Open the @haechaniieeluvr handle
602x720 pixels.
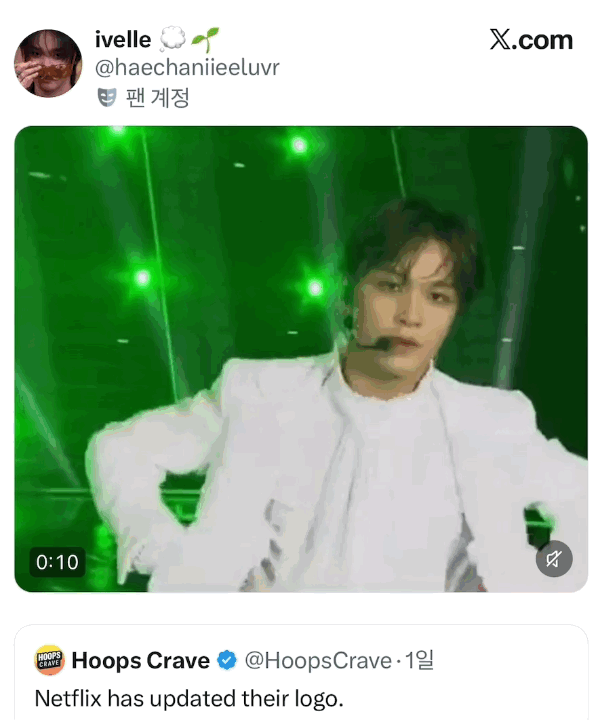click(187, 68)
